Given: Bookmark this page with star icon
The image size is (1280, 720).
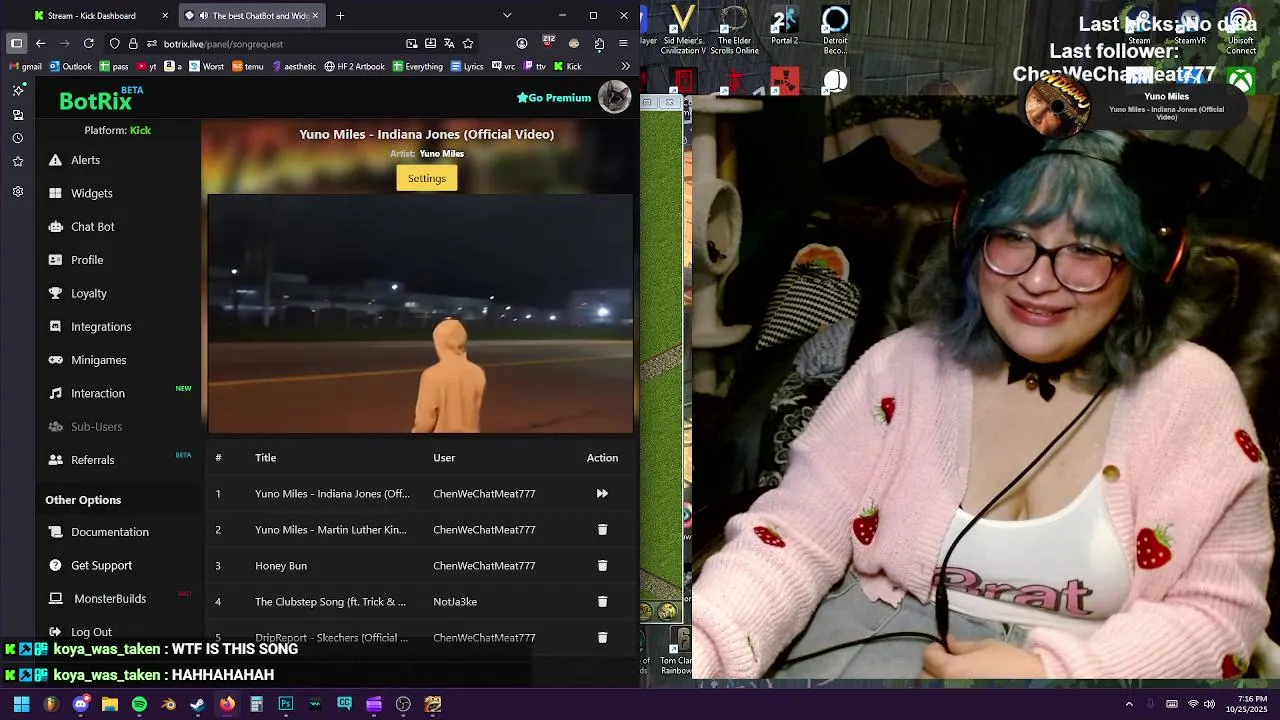Looking at the screenshot, I should [468, 43].
